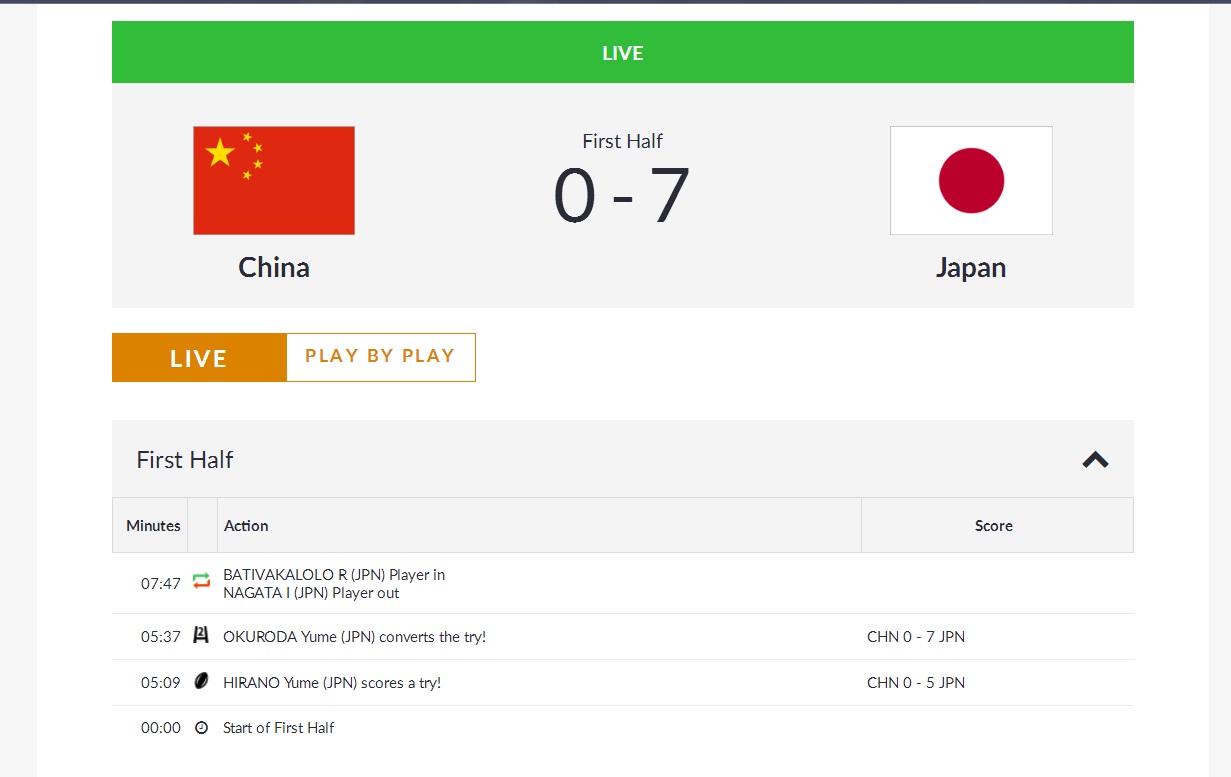
Task: Click the green LIVE status banner
Action: (x=622, y=52)
